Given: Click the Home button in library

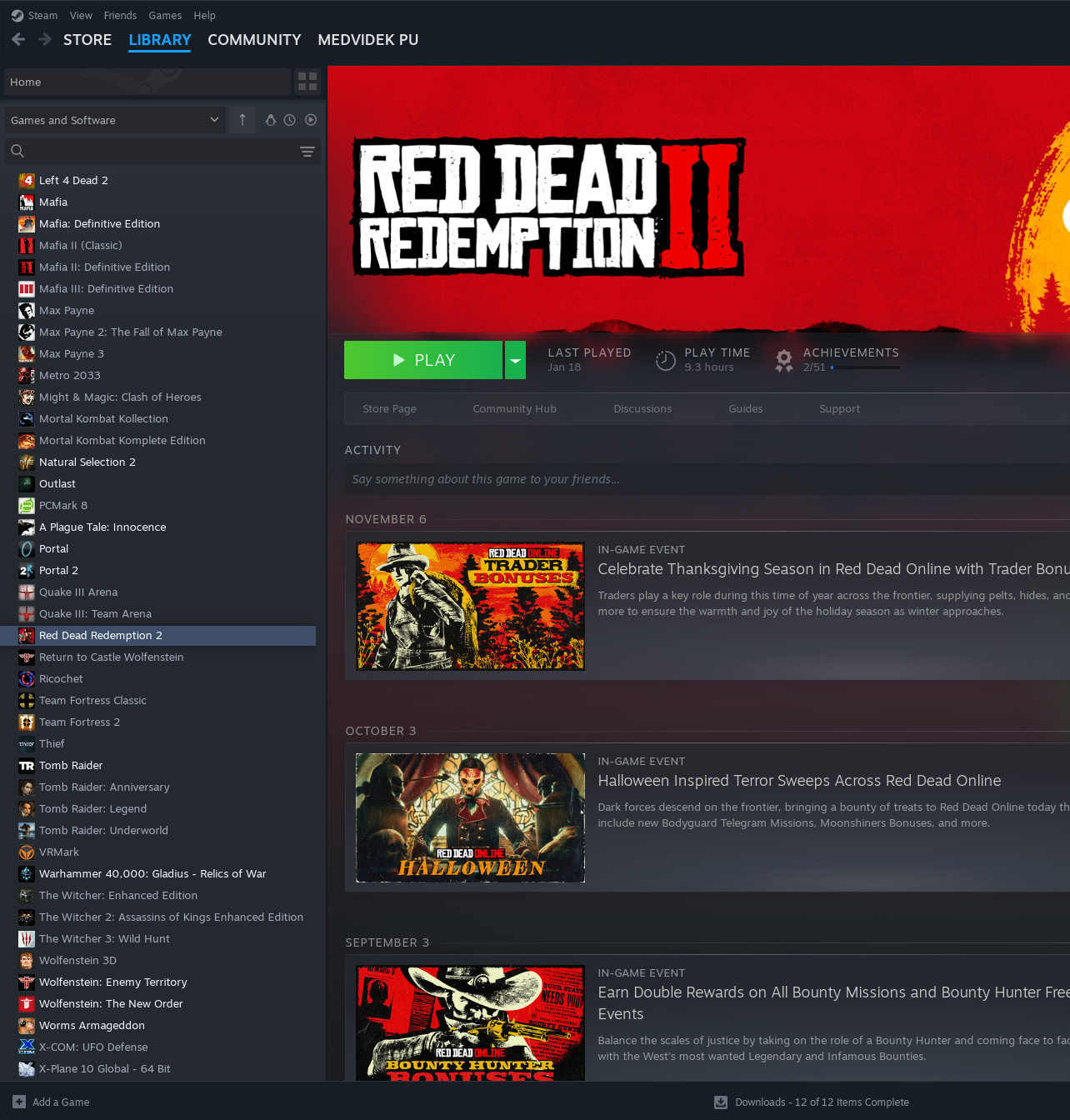Looking at the screenshot, I should coord(147,82).
